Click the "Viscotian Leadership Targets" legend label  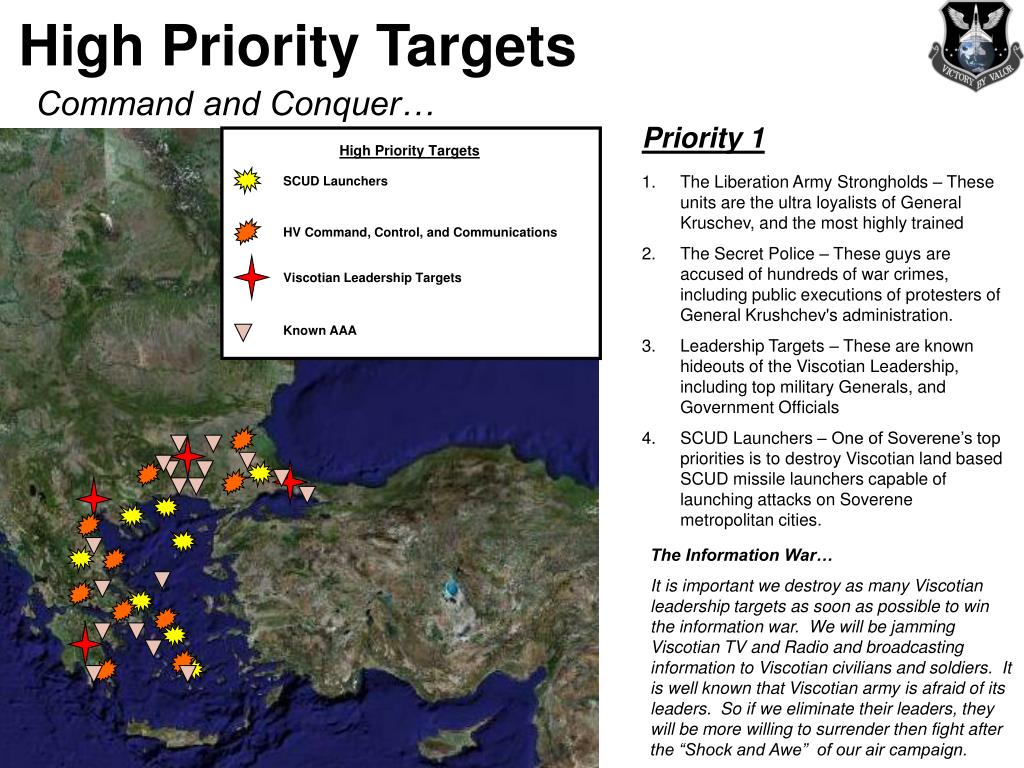pos(372,278)
